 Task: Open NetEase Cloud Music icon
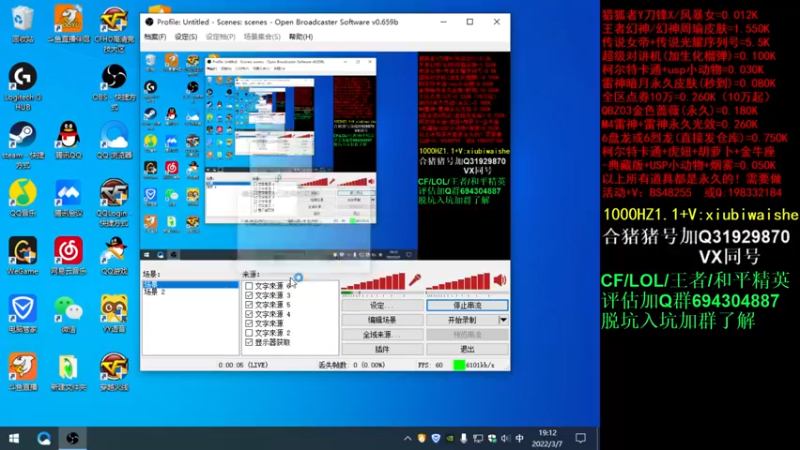point(68,256)
